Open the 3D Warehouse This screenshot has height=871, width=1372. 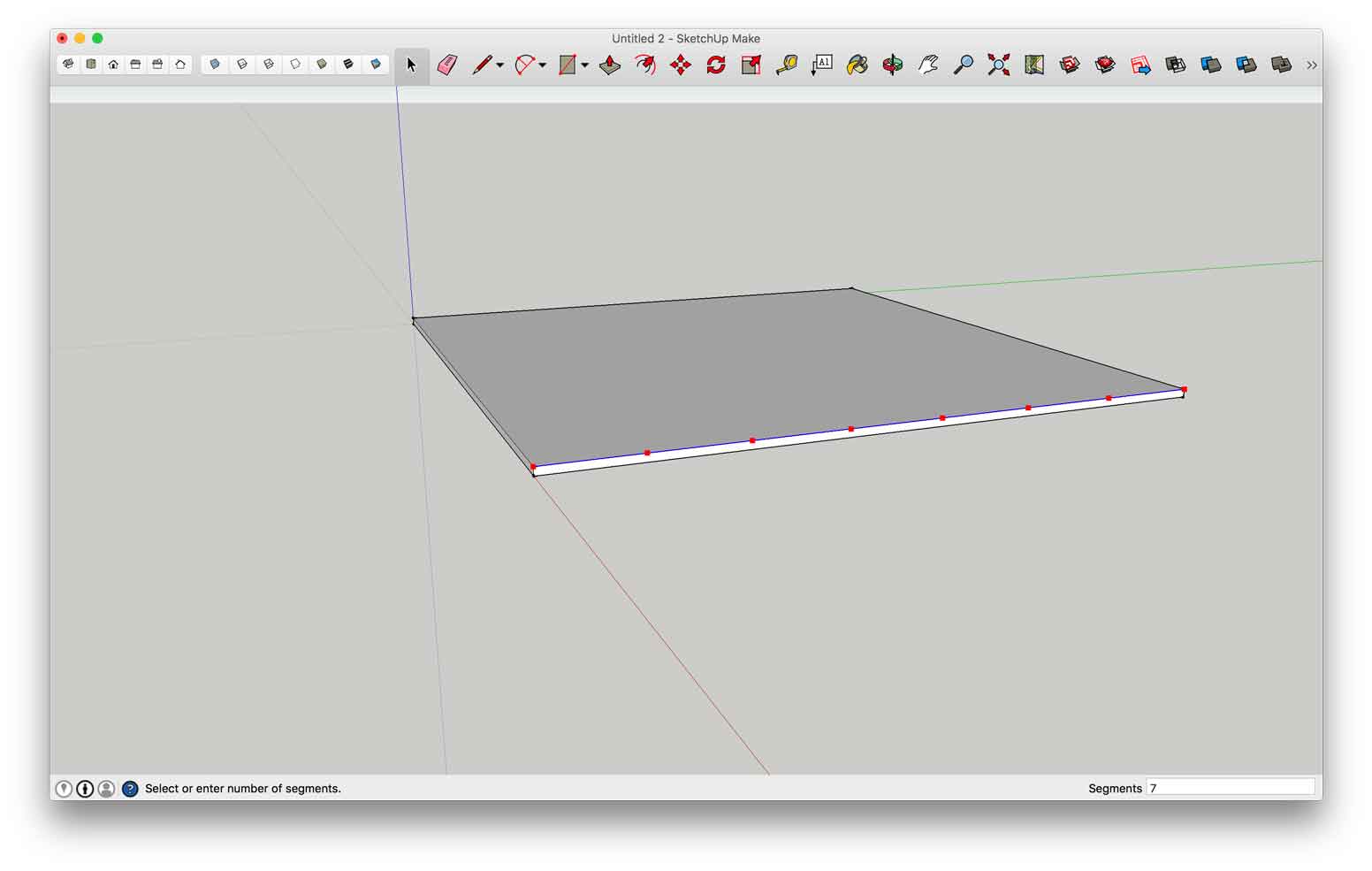tap(1070, 65)
